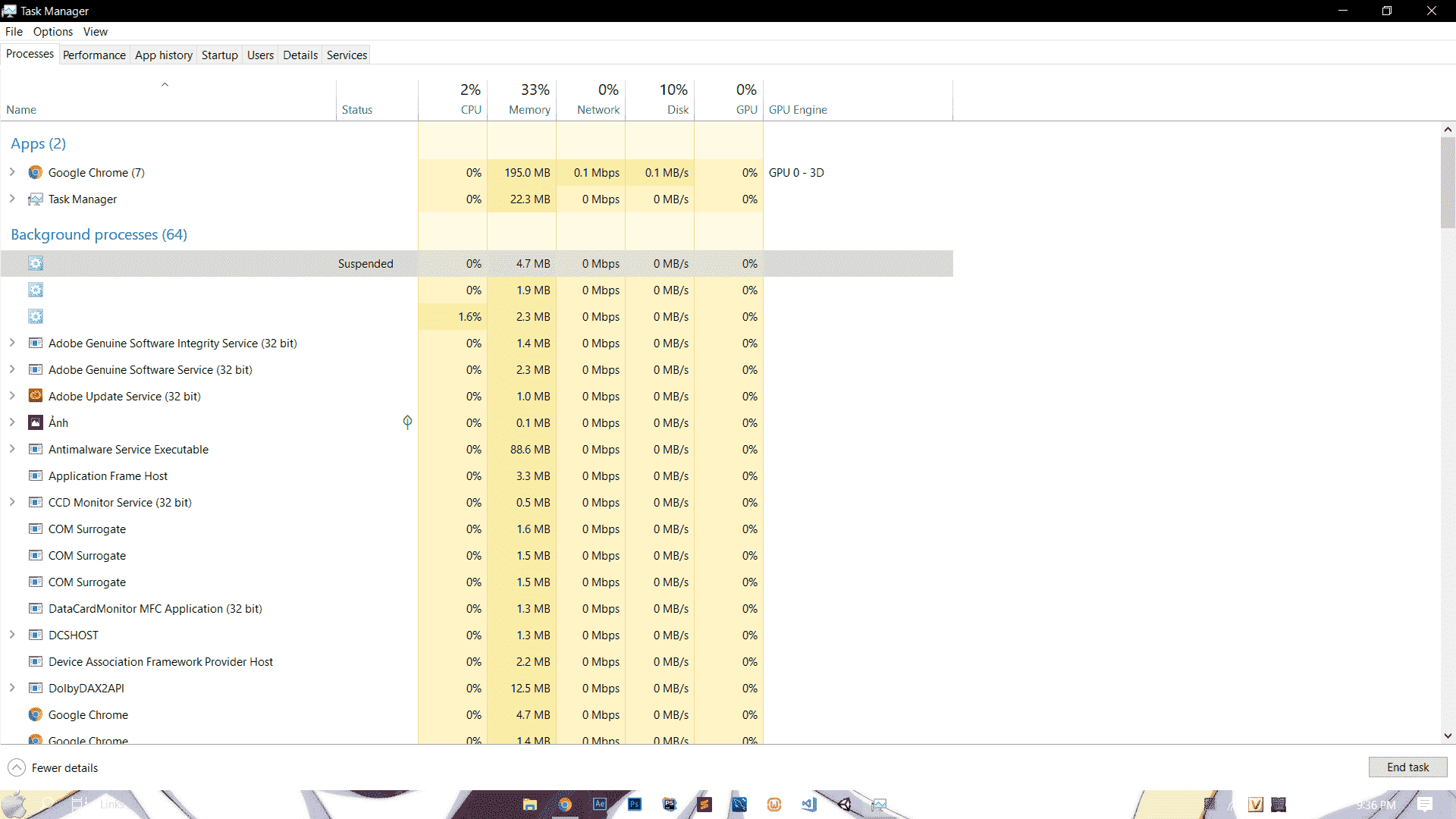Click the scrollbar up arrow
The image size is (1456, 819).
coord(1448,130)
